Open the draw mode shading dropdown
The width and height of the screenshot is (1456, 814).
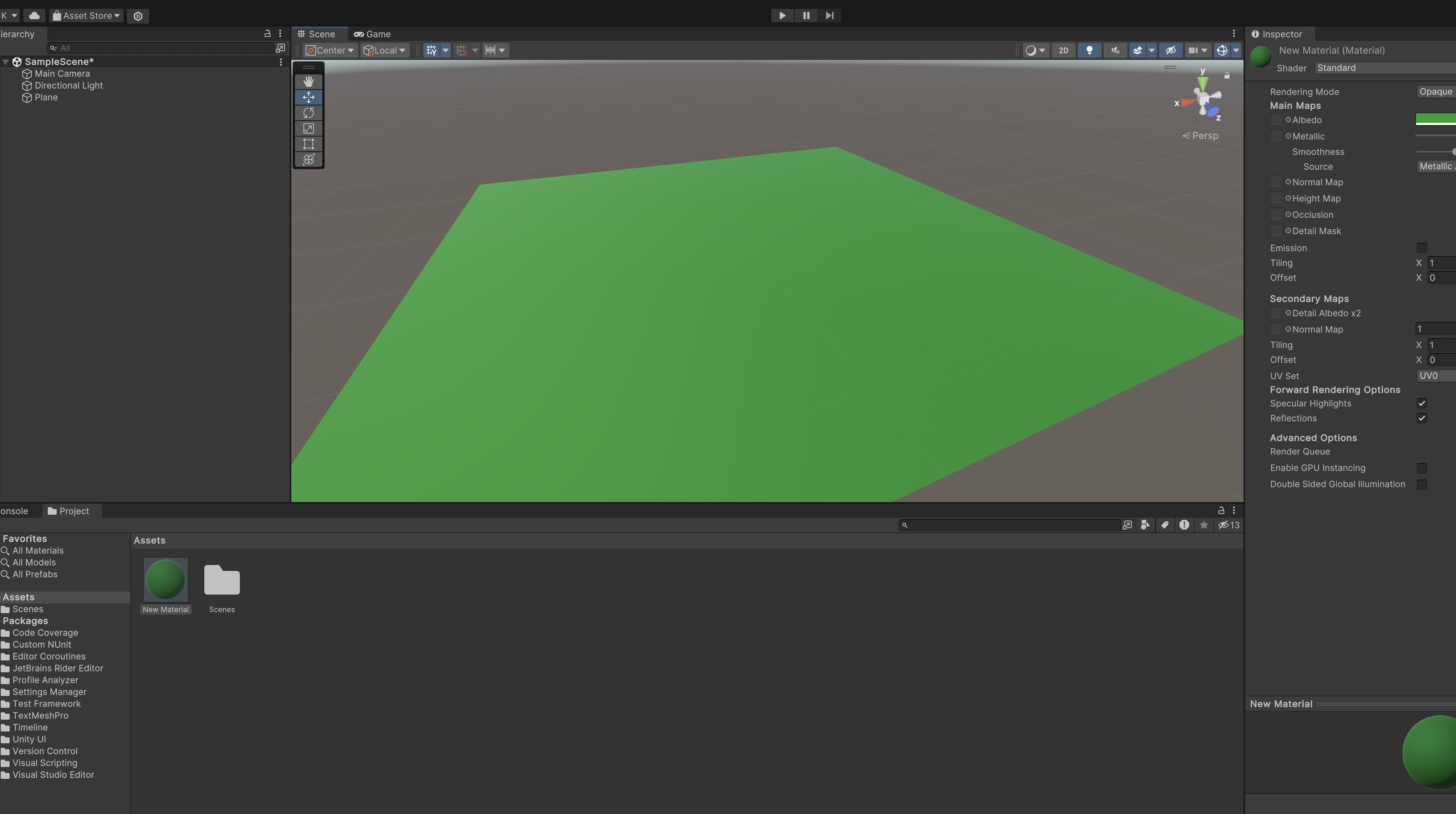1036,50
